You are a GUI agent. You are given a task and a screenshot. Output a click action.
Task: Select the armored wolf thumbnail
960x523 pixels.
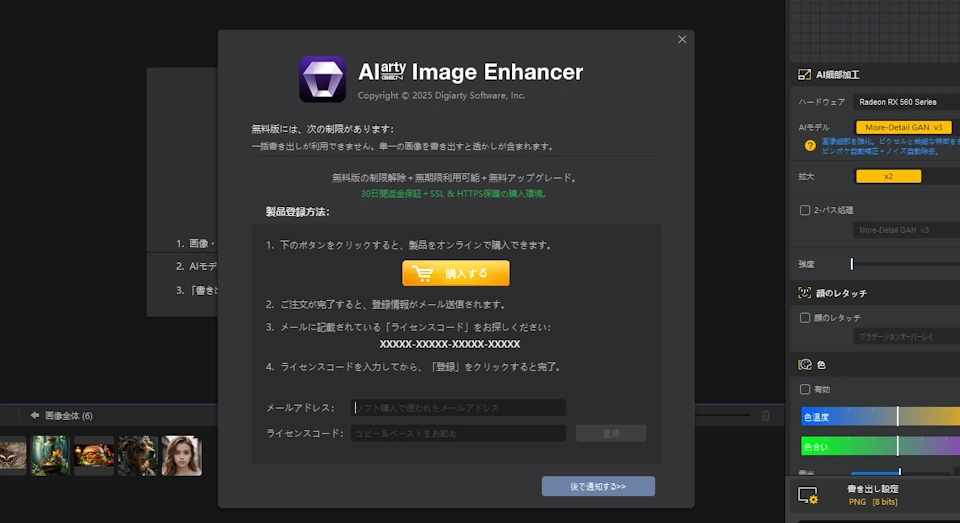138,456
